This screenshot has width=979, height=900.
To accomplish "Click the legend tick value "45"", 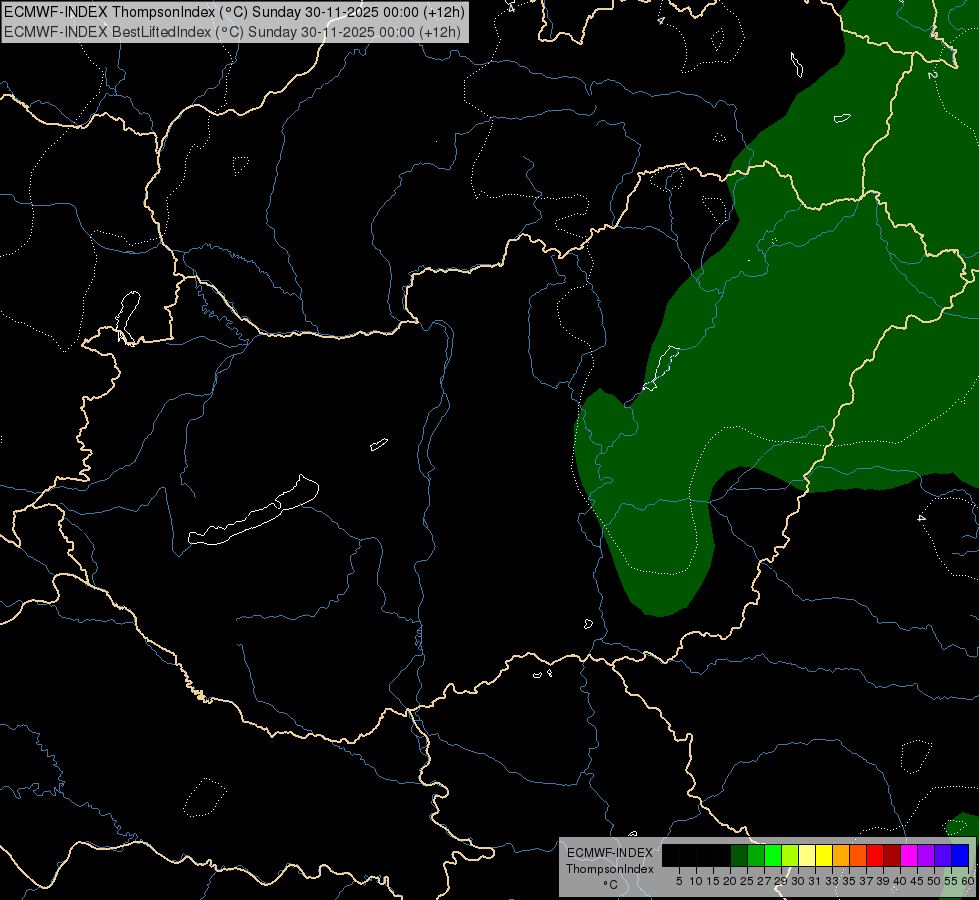I will click(917, 881).
